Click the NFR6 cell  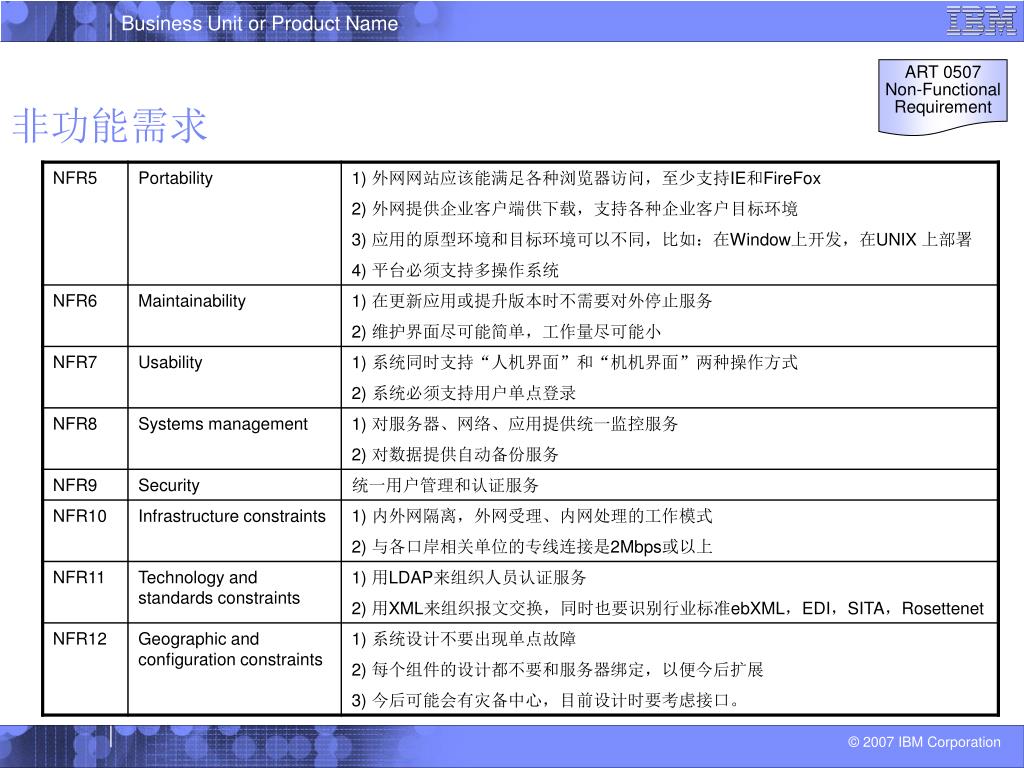(x=86, y=315)
